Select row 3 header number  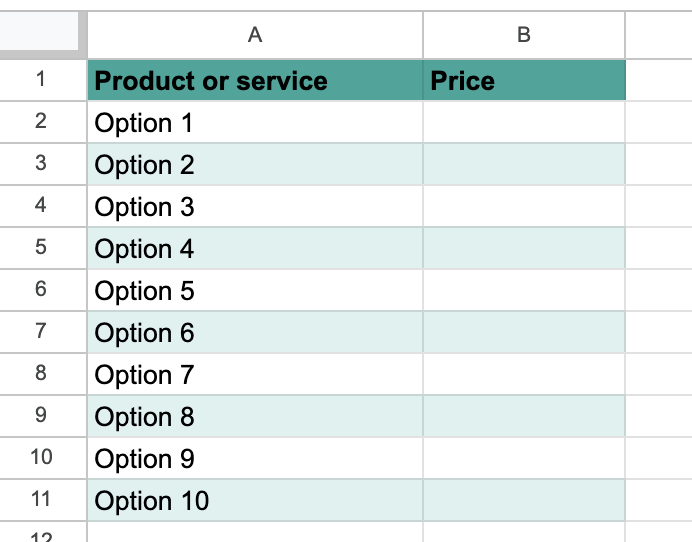(41, 164)
